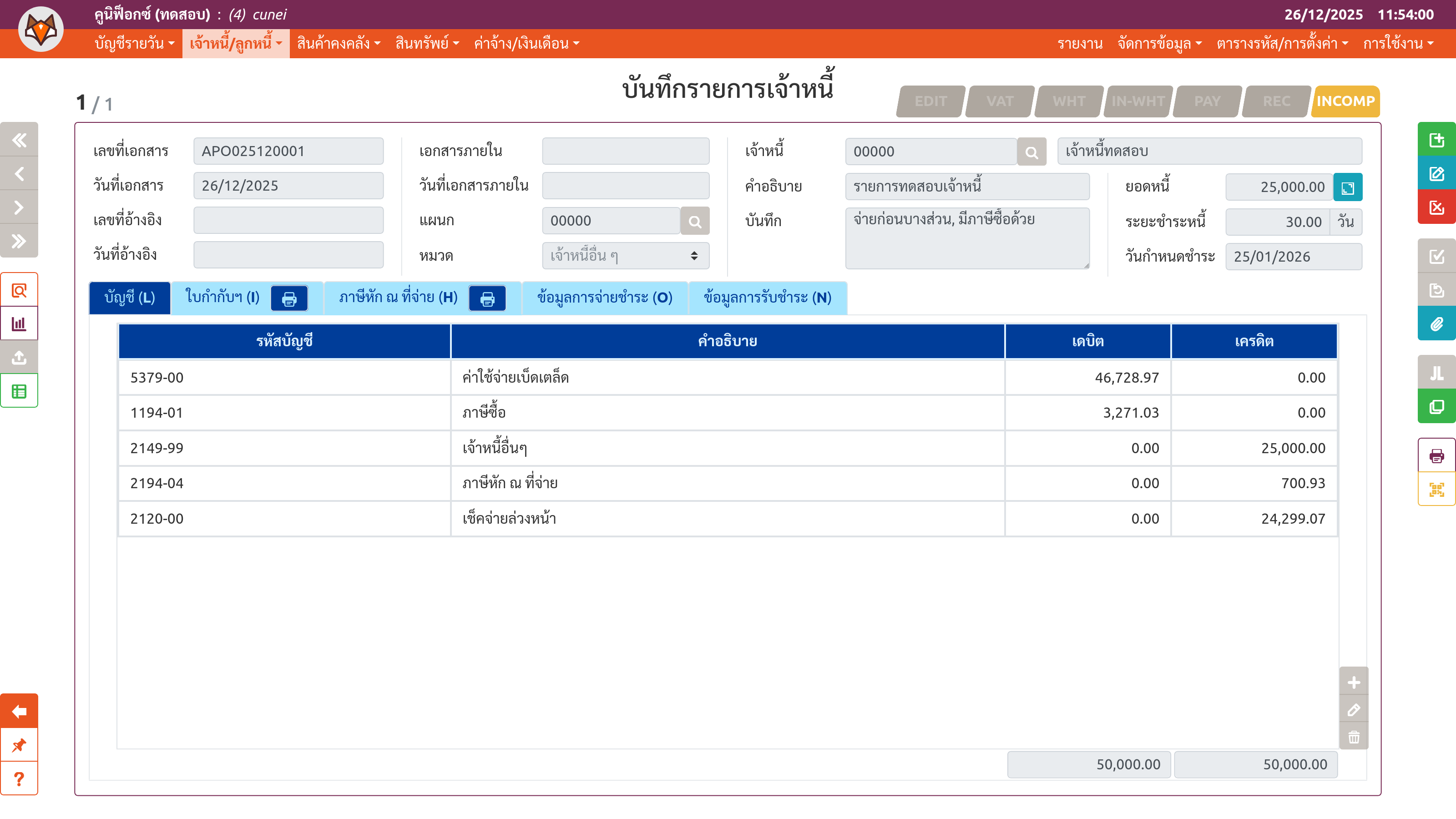Click the บันทึก notes text area
The image size is (1456, 819).
(966, 238)
